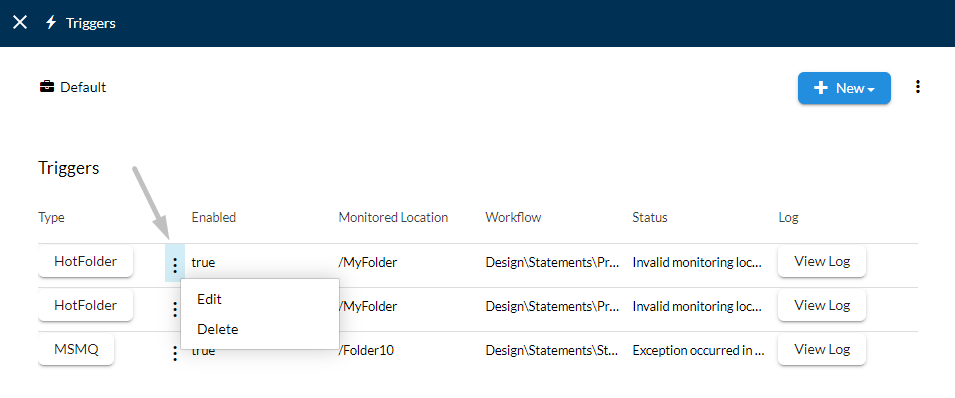The width and height of the screenshot is (955, 398).
Task: Click the Default workspace label
Action: click(83, 88)
